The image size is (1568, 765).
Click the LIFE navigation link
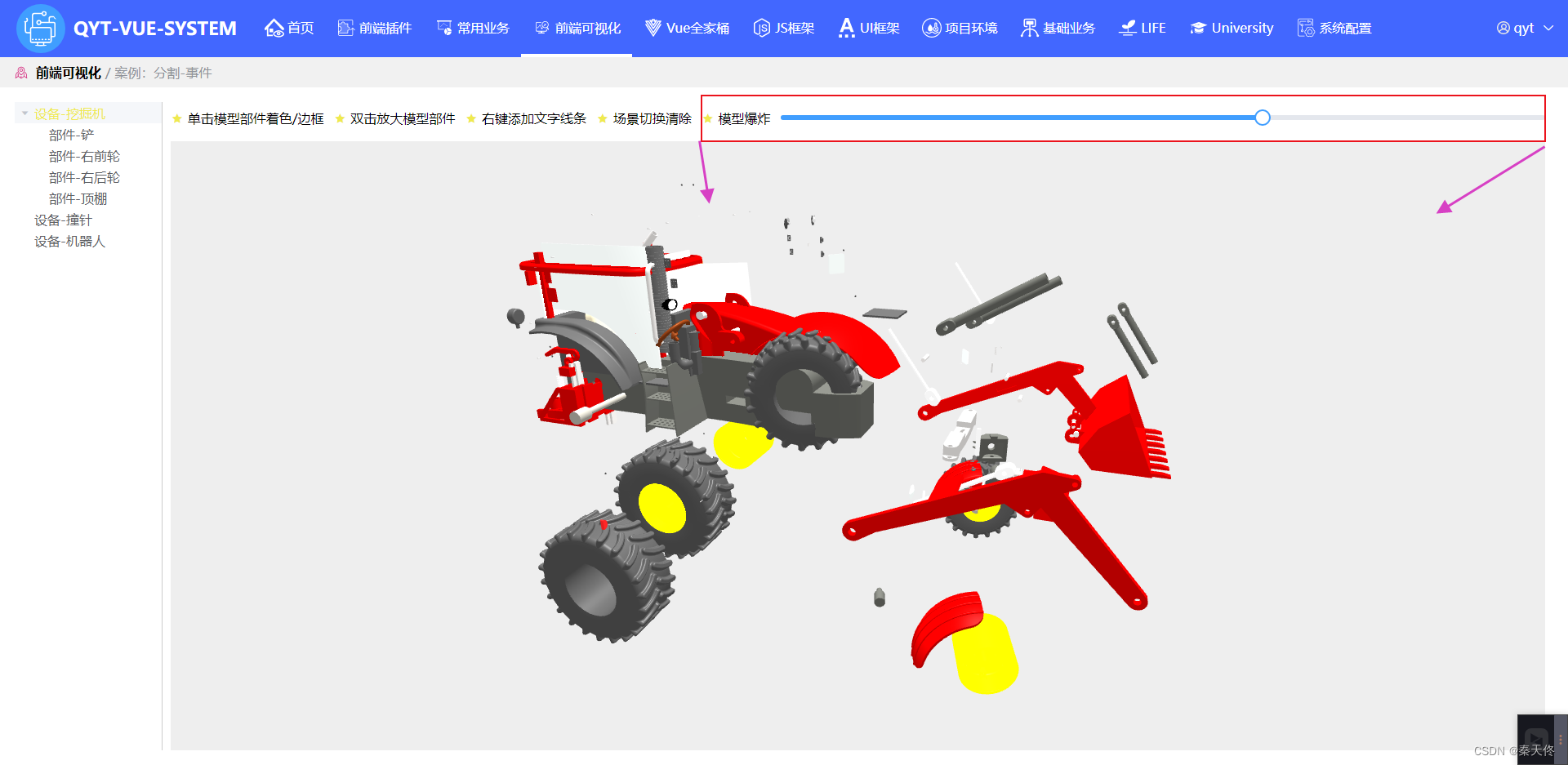pyautogui.click(x=1142, y=27)
